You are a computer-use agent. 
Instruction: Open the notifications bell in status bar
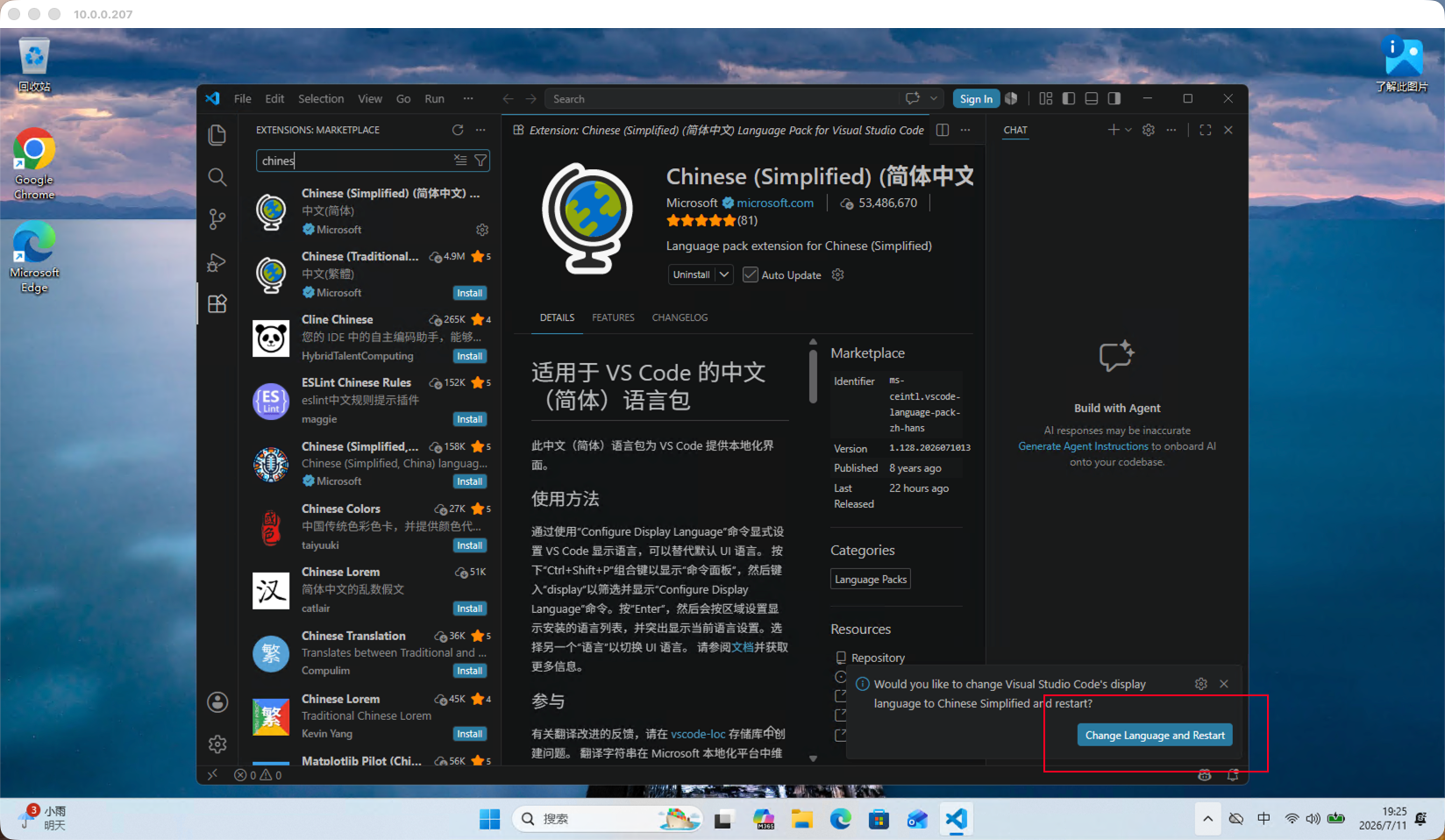coord(1233,775)
